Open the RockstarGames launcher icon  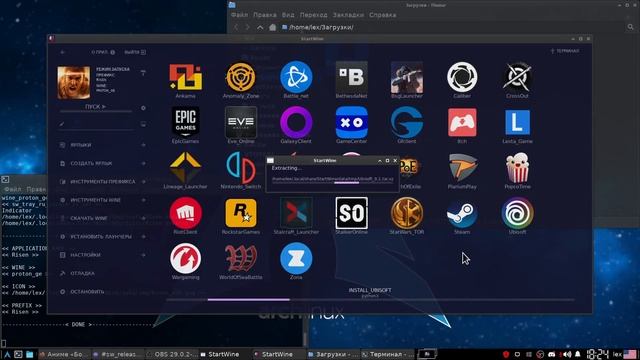pos(240,213)
